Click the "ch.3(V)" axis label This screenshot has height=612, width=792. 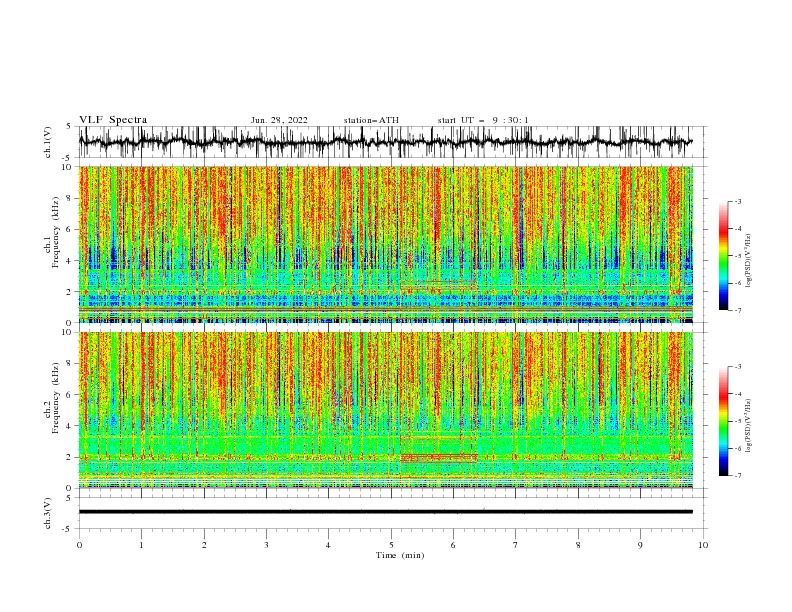click(48, 513)
